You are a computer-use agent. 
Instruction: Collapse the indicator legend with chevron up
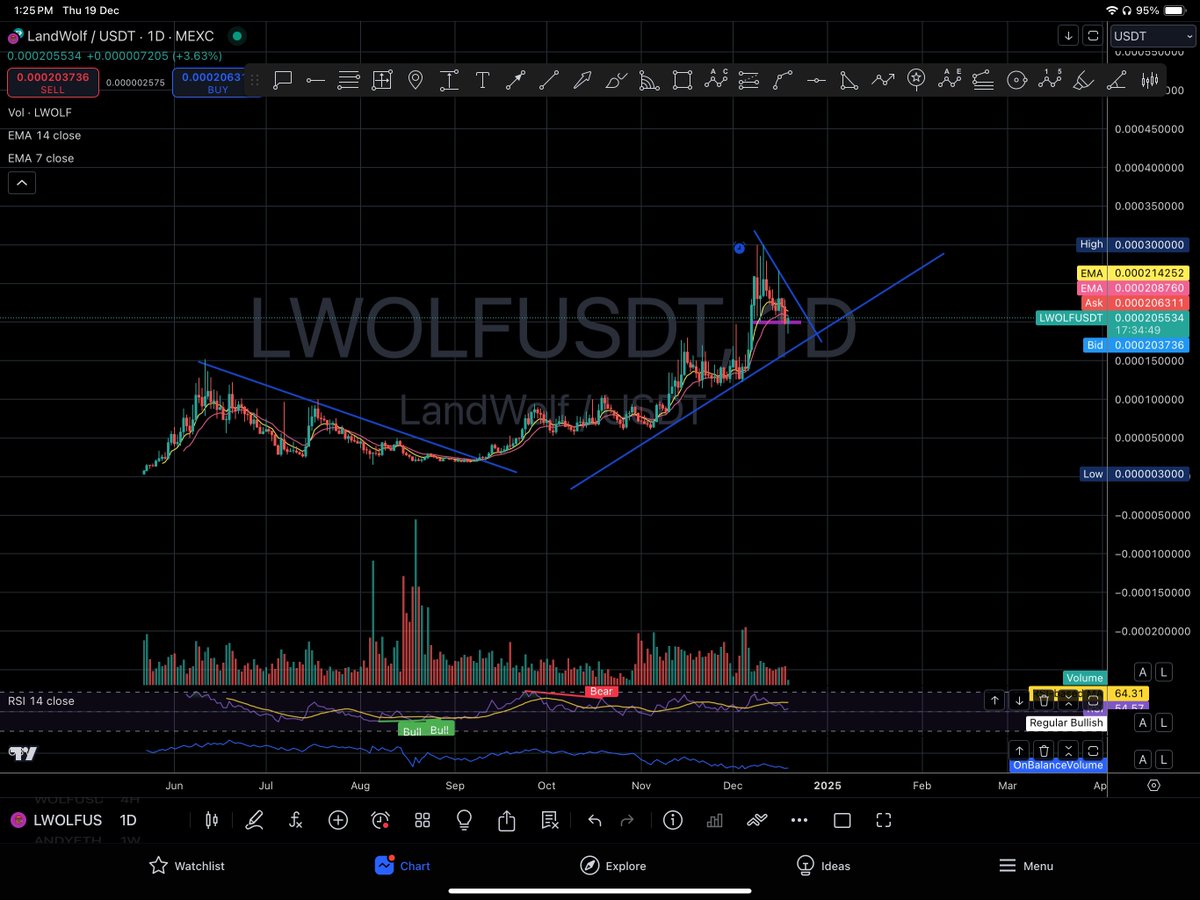click(x=21, y=183)
